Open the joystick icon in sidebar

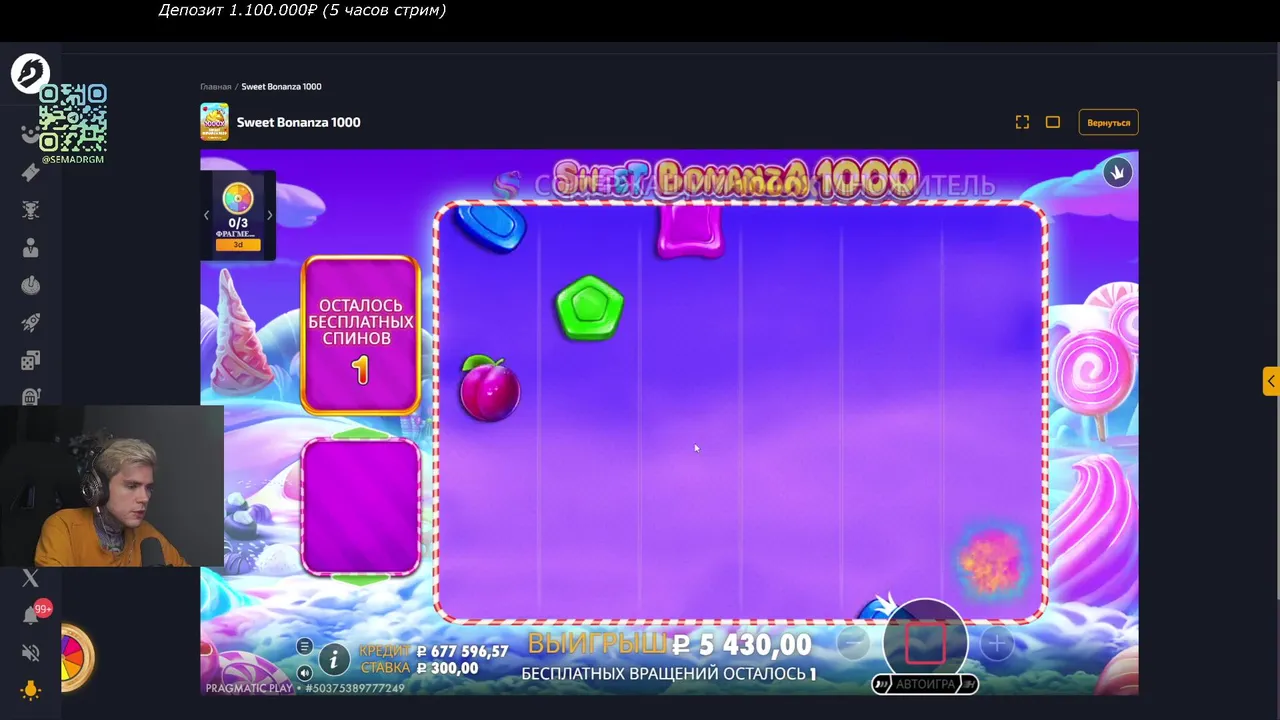point(30,286)
